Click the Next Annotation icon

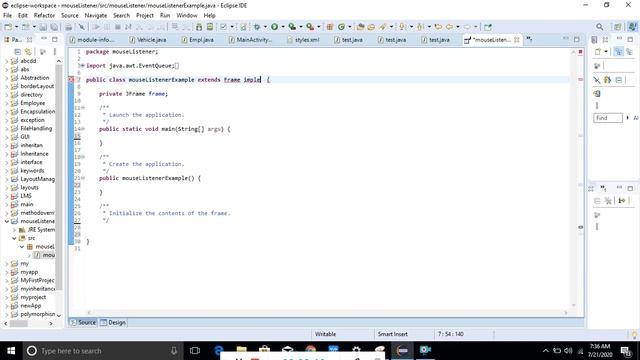tap(402, 27)
